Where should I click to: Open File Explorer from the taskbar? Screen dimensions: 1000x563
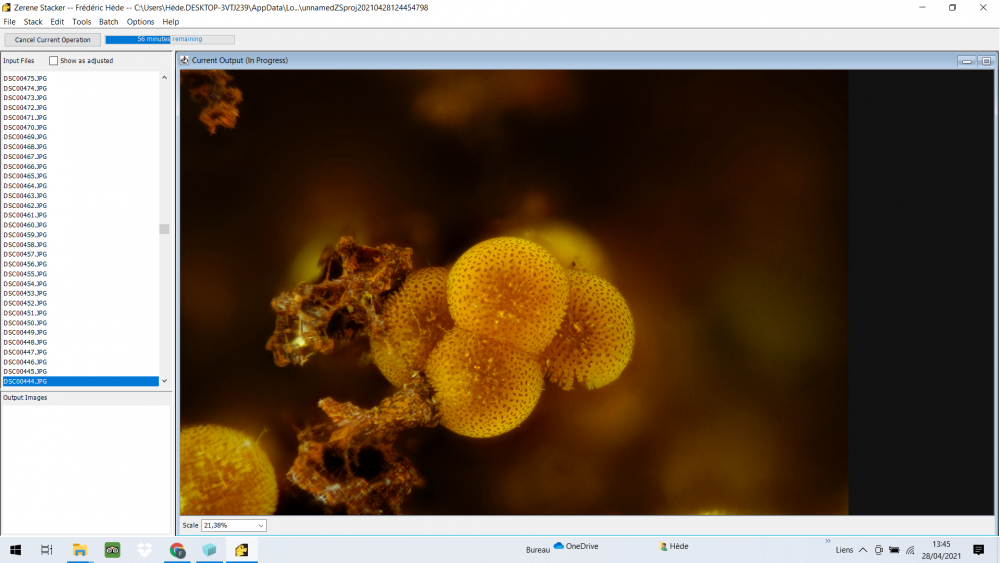click(80, 549)
